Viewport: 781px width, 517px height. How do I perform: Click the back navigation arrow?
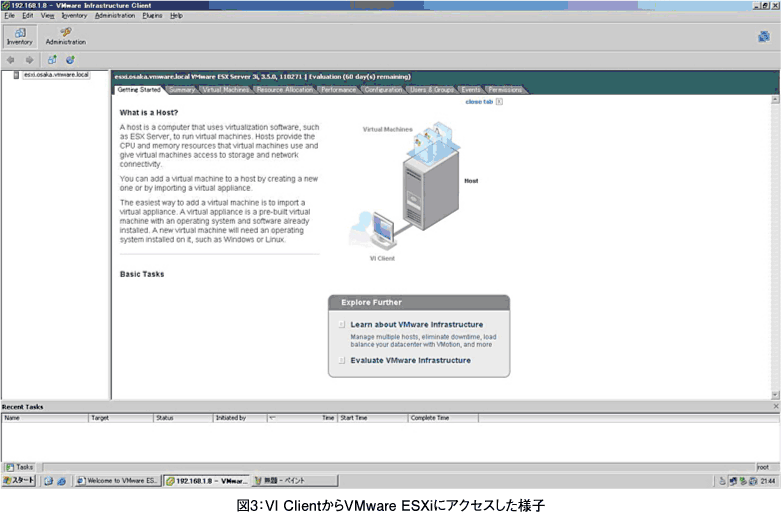pos(10,60)
